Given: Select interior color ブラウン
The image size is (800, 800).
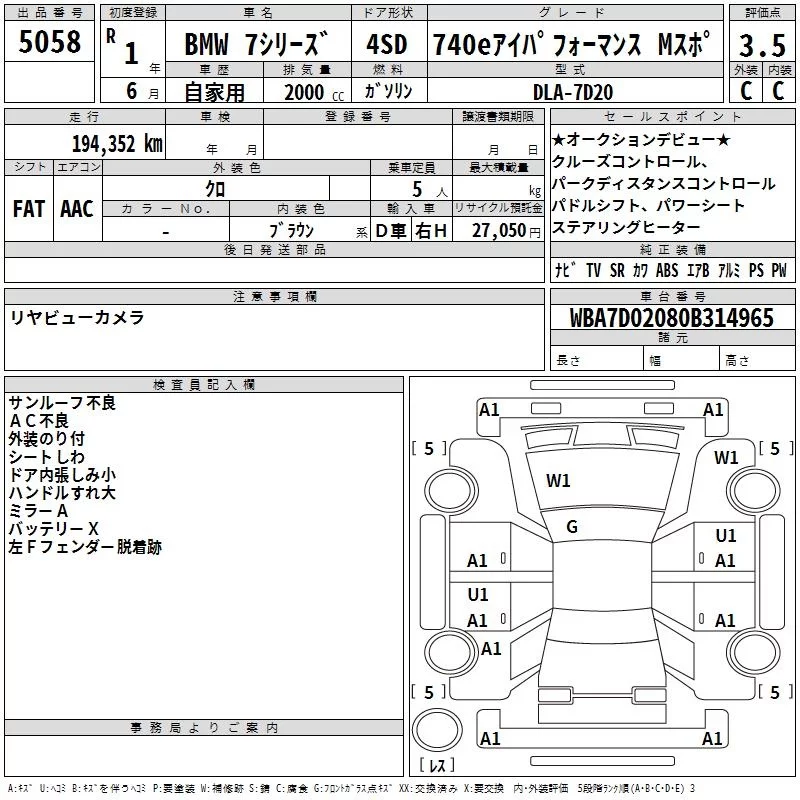Looking at the screenshot, I should [x=292, y=231].
